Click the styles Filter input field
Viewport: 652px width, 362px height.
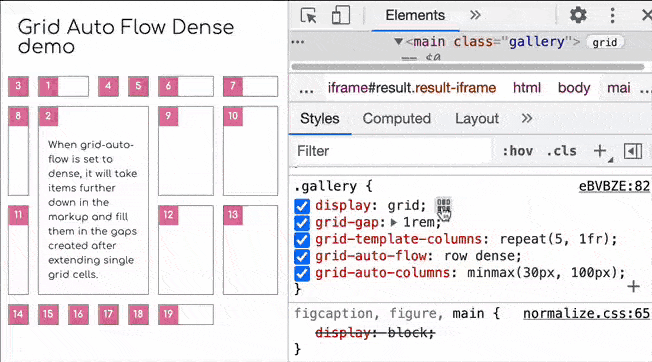tap(391, 151)
